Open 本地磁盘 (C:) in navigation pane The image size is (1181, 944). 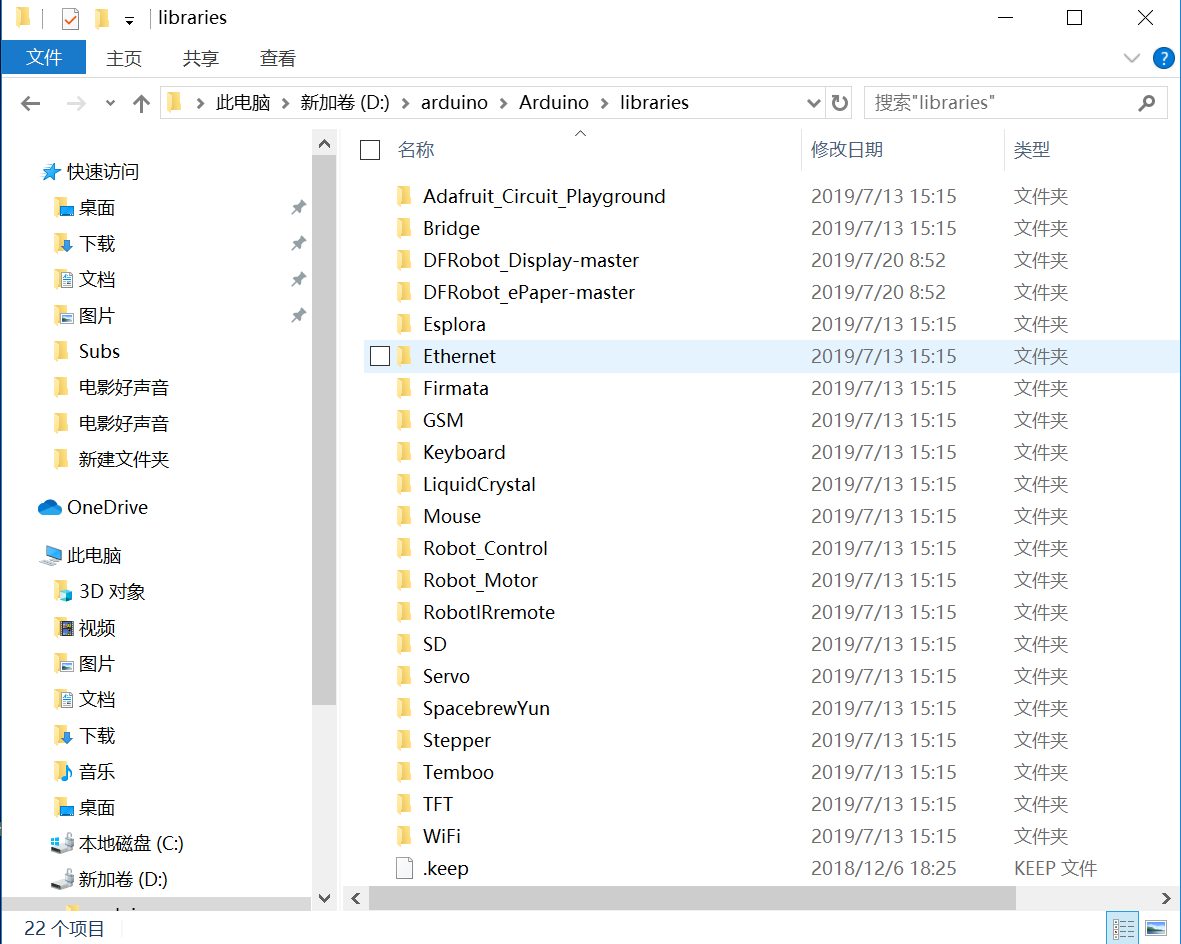click(x=131, y=844)
